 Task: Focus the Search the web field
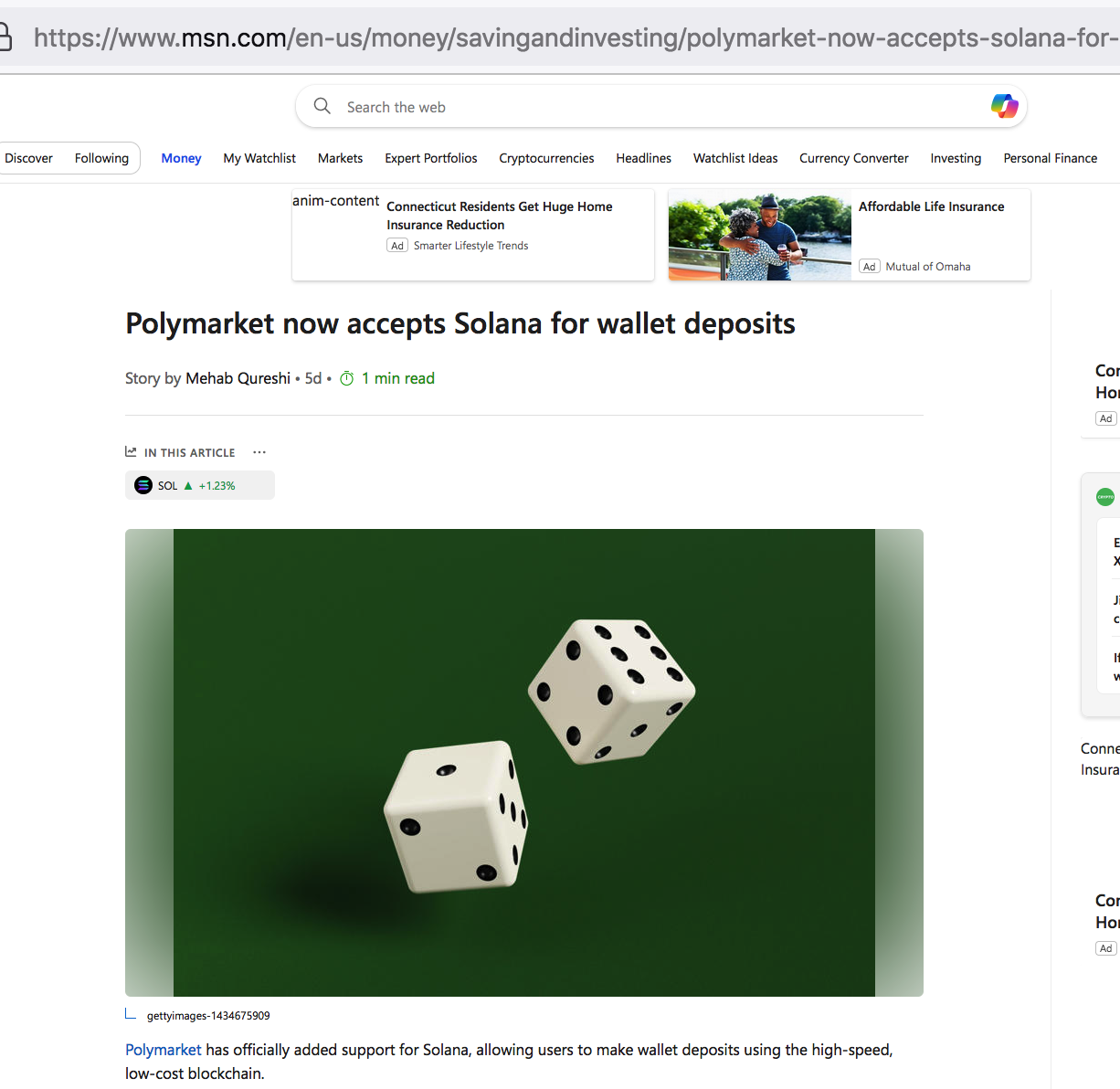click(661, 107)
